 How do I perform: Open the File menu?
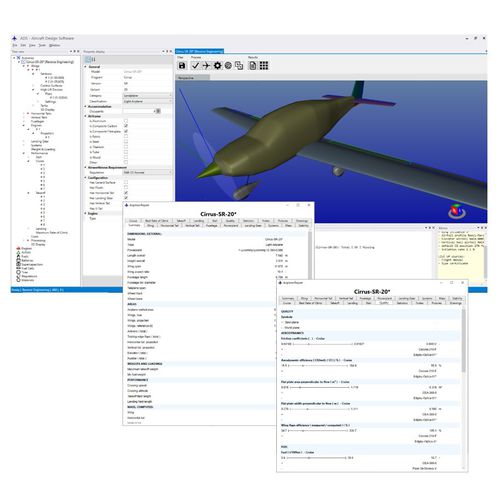[x=15, y=45]
